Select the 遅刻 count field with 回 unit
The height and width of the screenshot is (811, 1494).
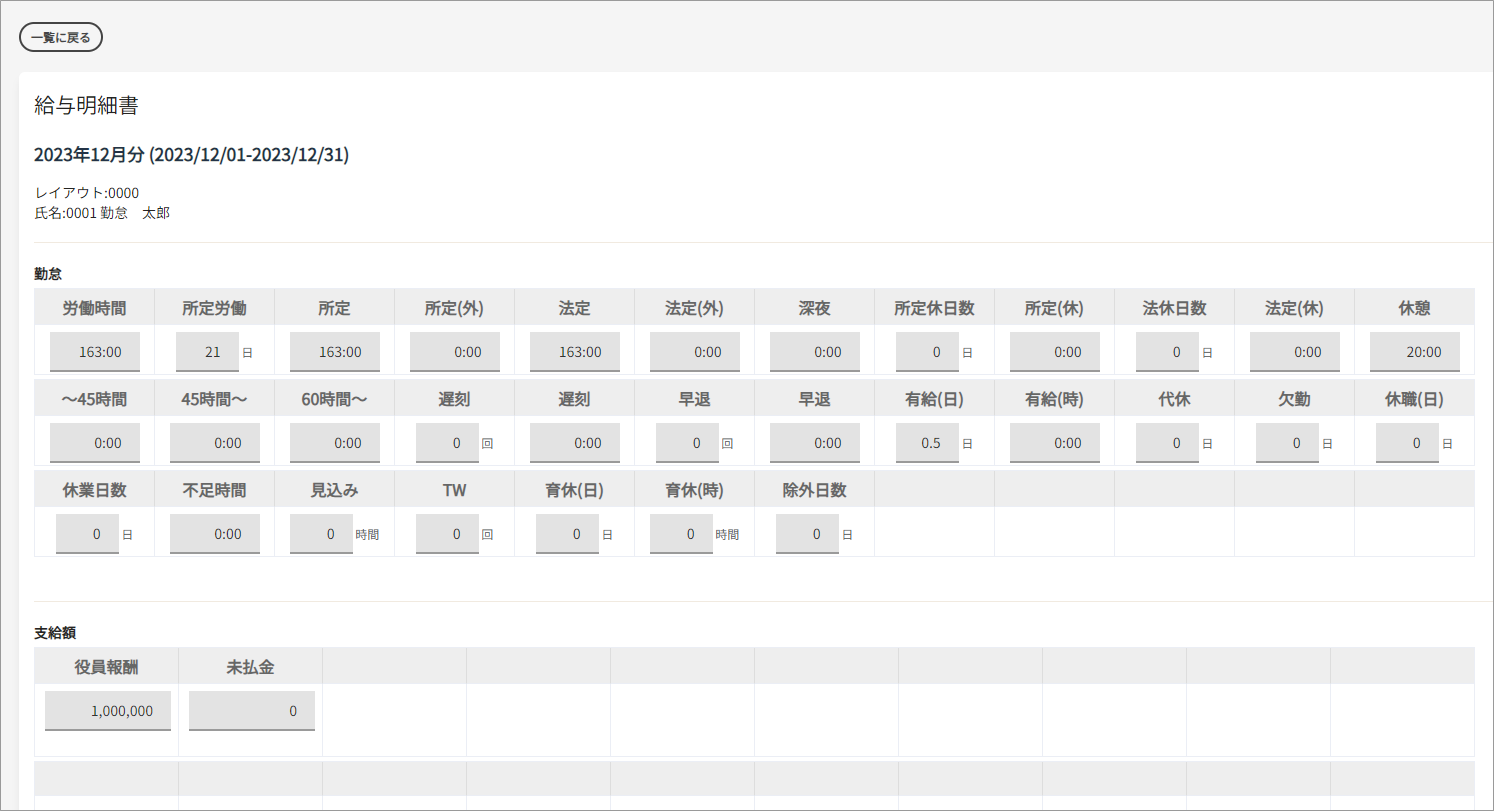(x=447, y=443)
